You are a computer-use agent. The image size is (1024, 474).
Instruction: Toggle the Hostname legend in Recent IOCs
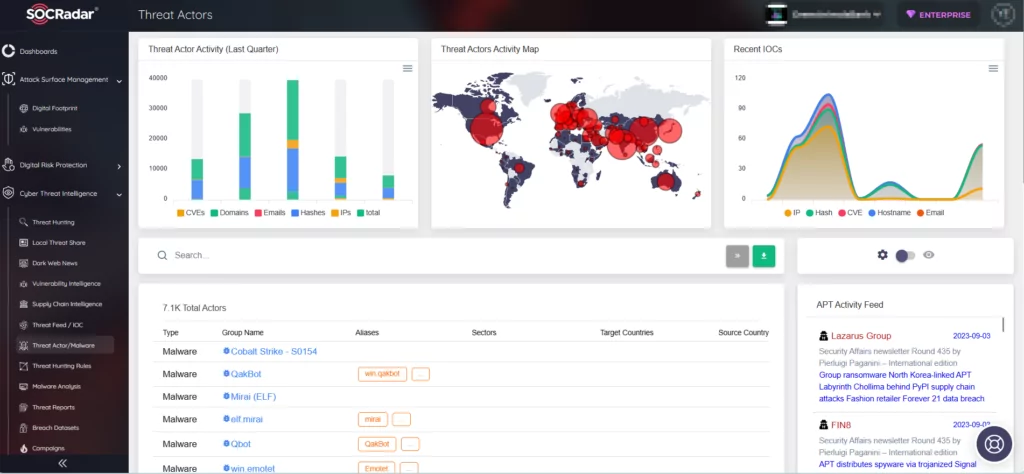888,213
